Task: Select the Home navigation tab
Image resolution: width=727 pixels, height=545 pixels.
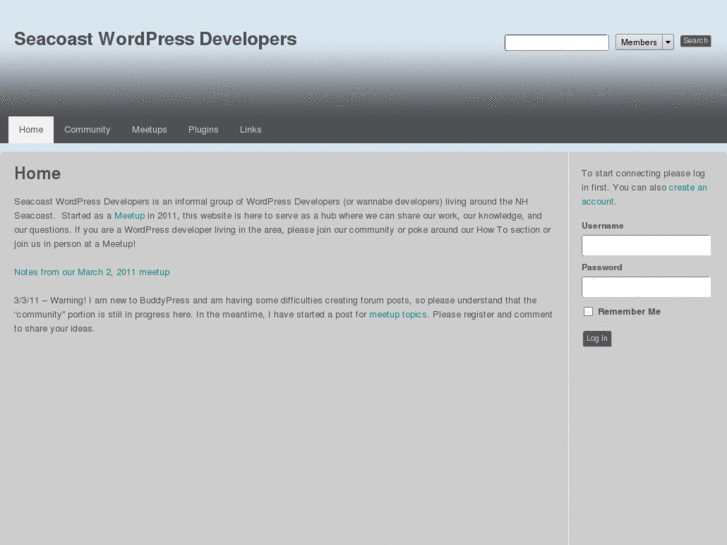Action: coord(31,129)
